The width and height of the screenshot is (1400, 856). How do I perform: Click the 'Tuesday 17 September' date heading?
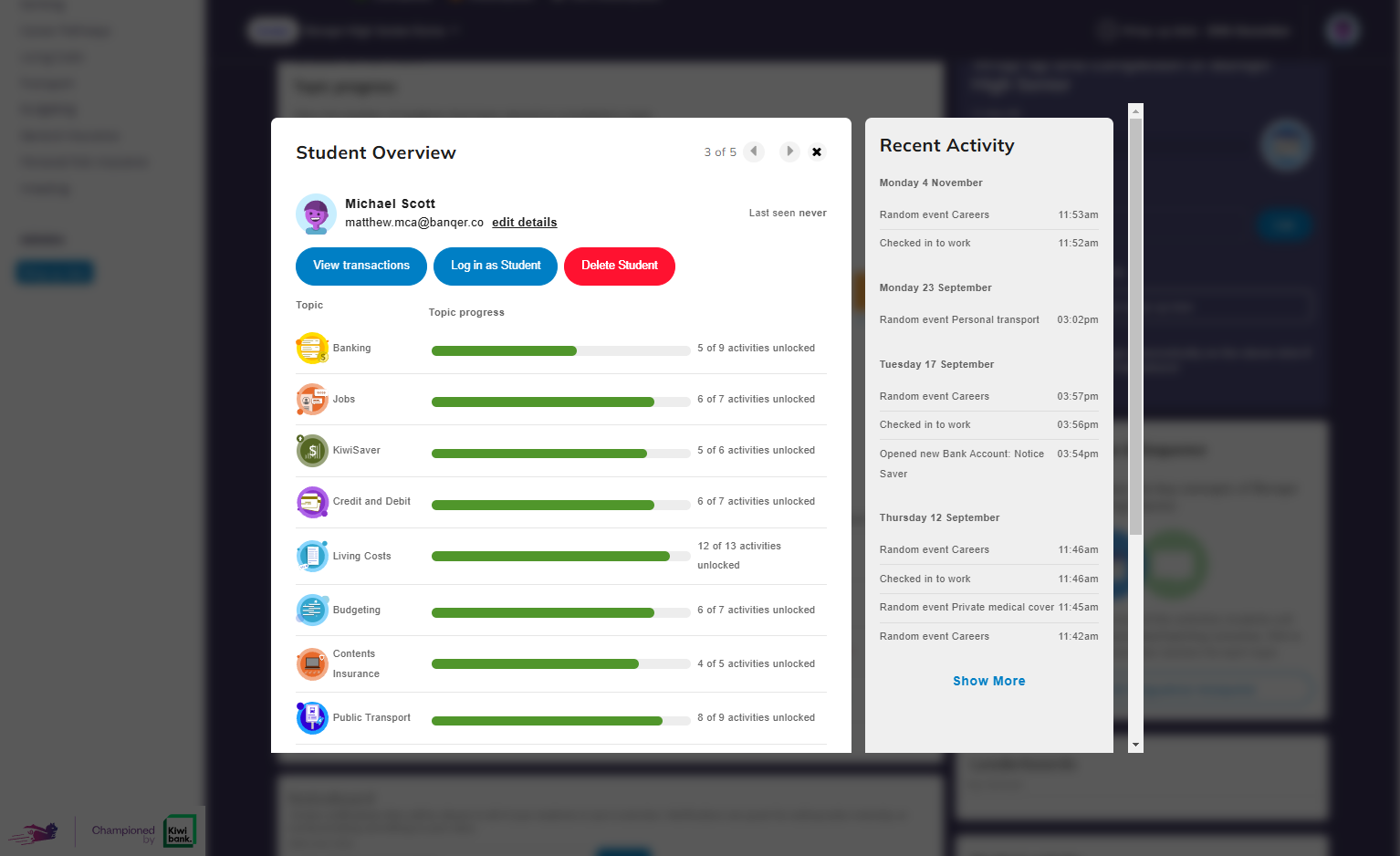(x=936, y=365)
